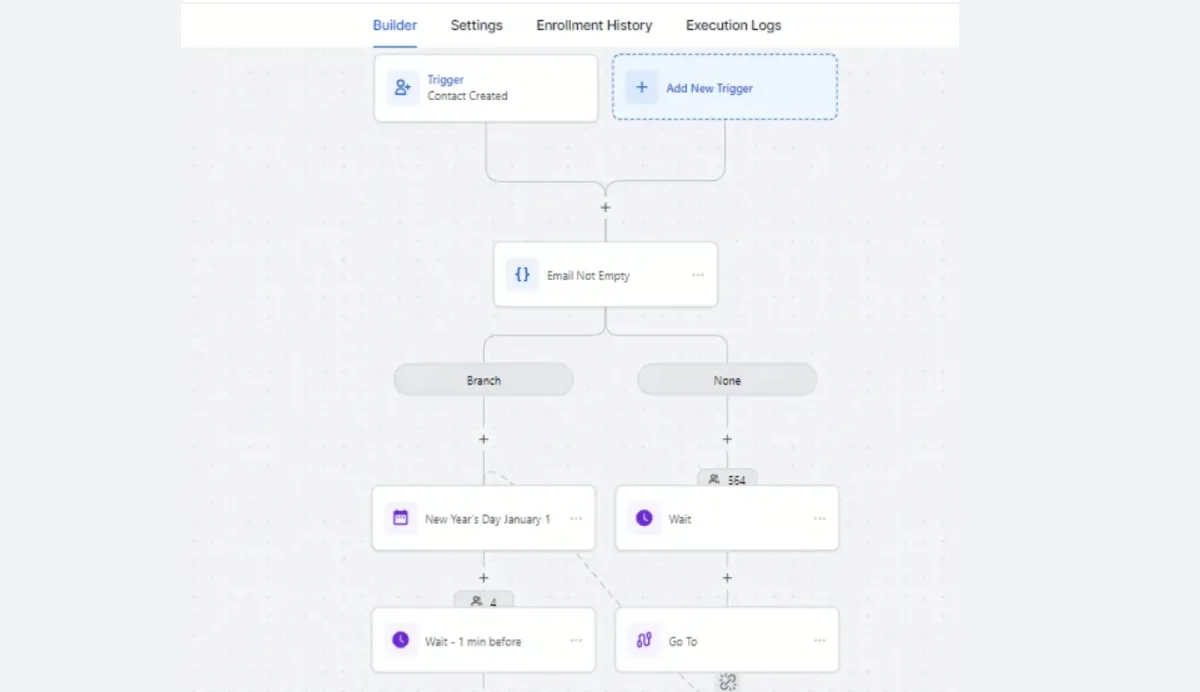
Task: Switch to the Settings tab
Action: click(476, 25)
